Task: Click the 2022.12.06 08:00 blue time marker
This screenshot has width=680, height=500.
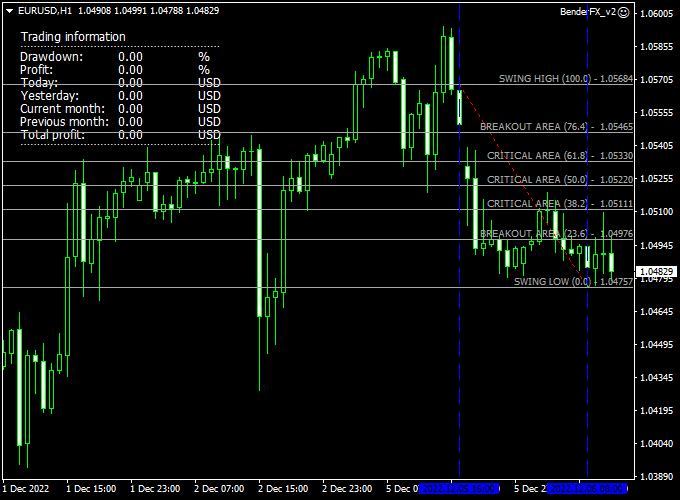Action: pyautogui.click(x=587, y=489)
